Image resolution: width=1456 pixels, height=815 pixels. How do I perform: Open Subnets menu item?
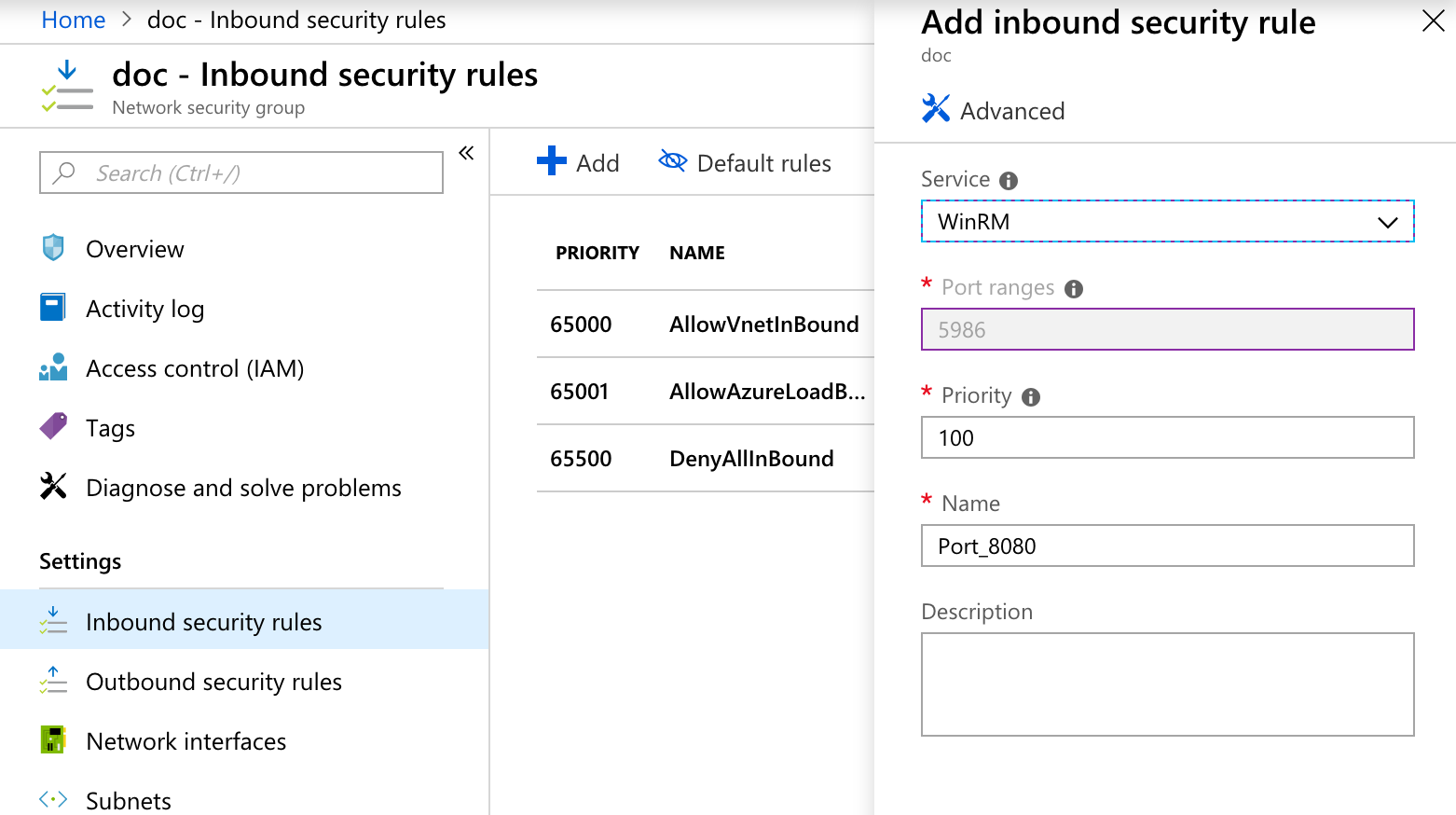coord(244,799)
